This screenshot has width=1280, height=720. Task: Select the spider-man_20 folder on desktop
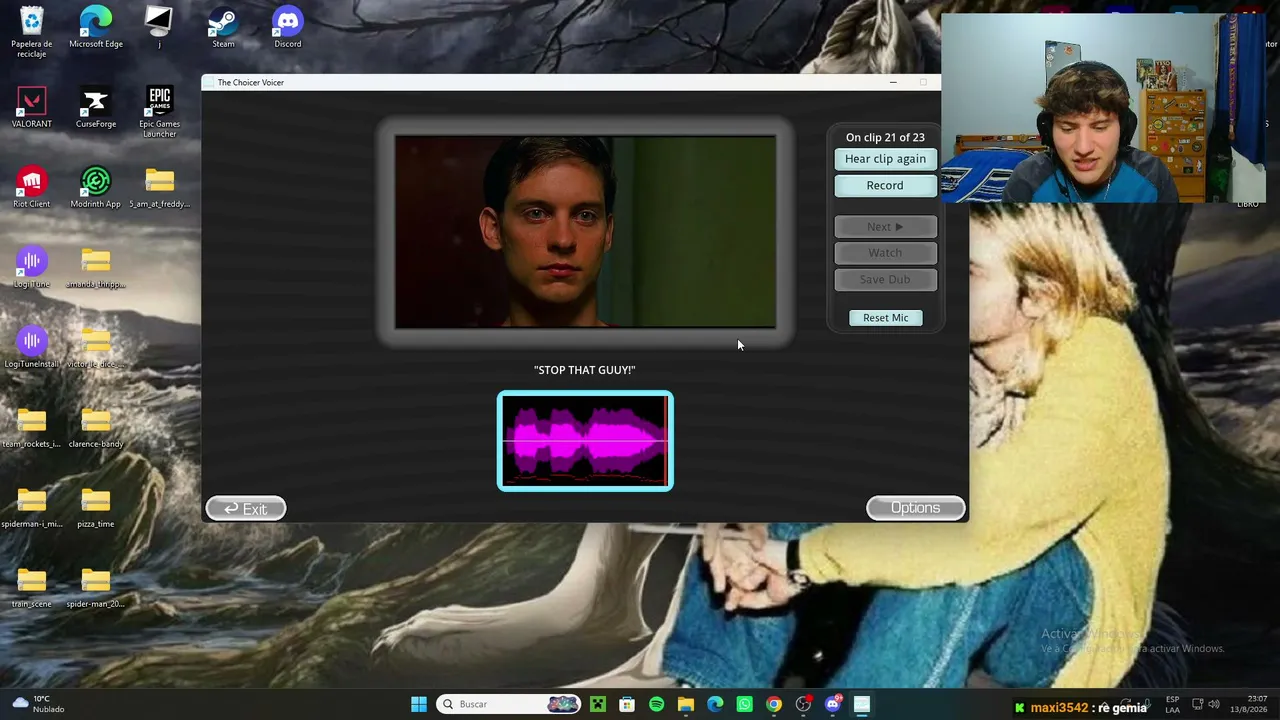click(96, 587)
